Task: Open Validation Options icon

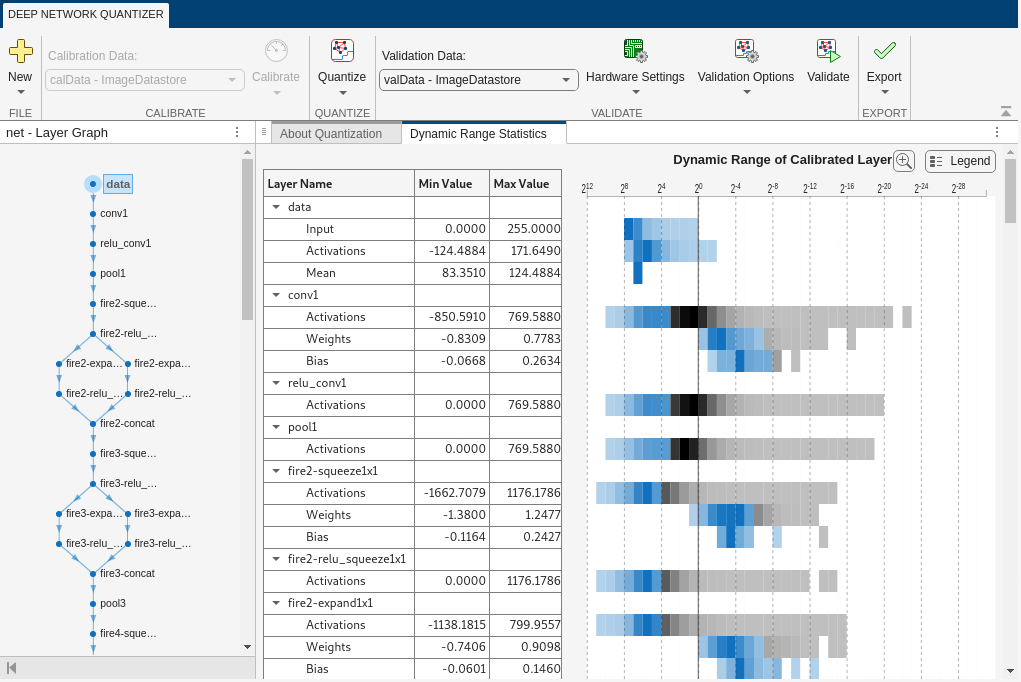Action: tap(745, 51)
